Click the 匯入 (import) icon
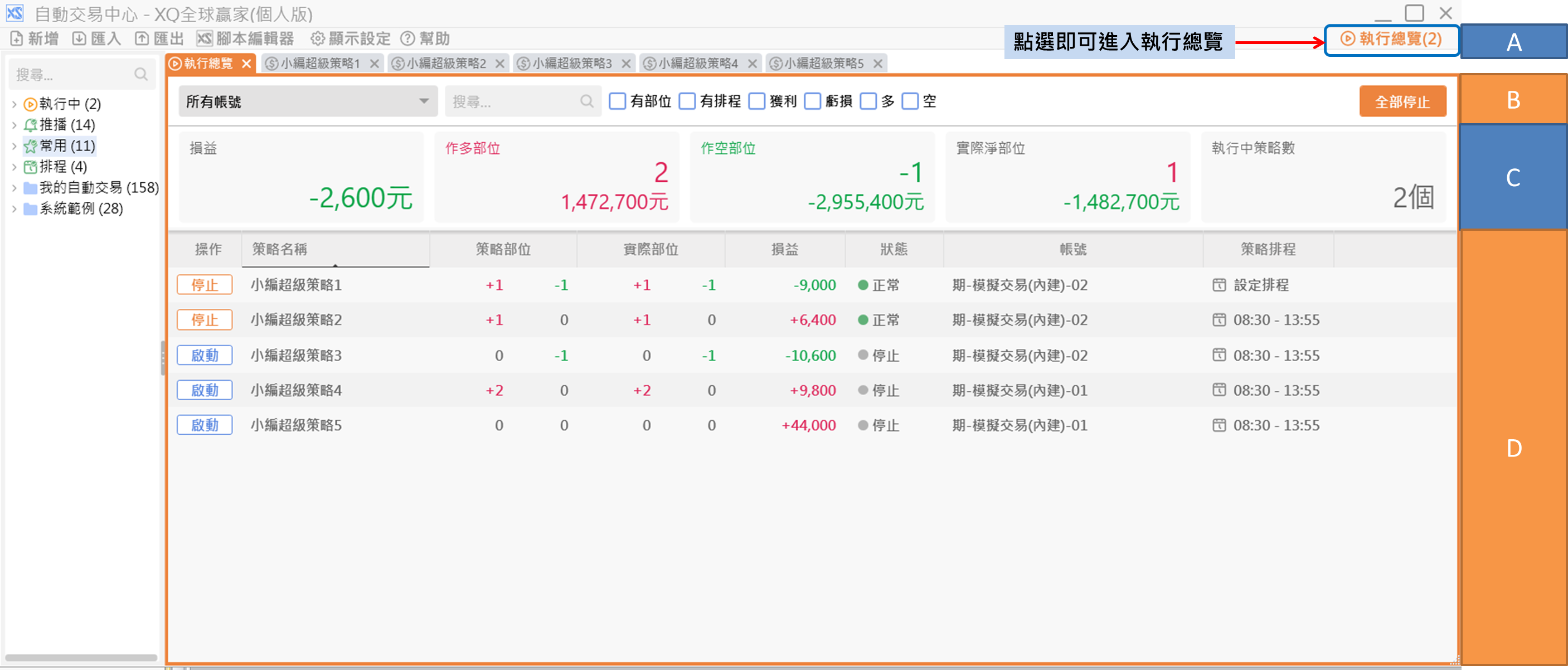 (79, 39)
